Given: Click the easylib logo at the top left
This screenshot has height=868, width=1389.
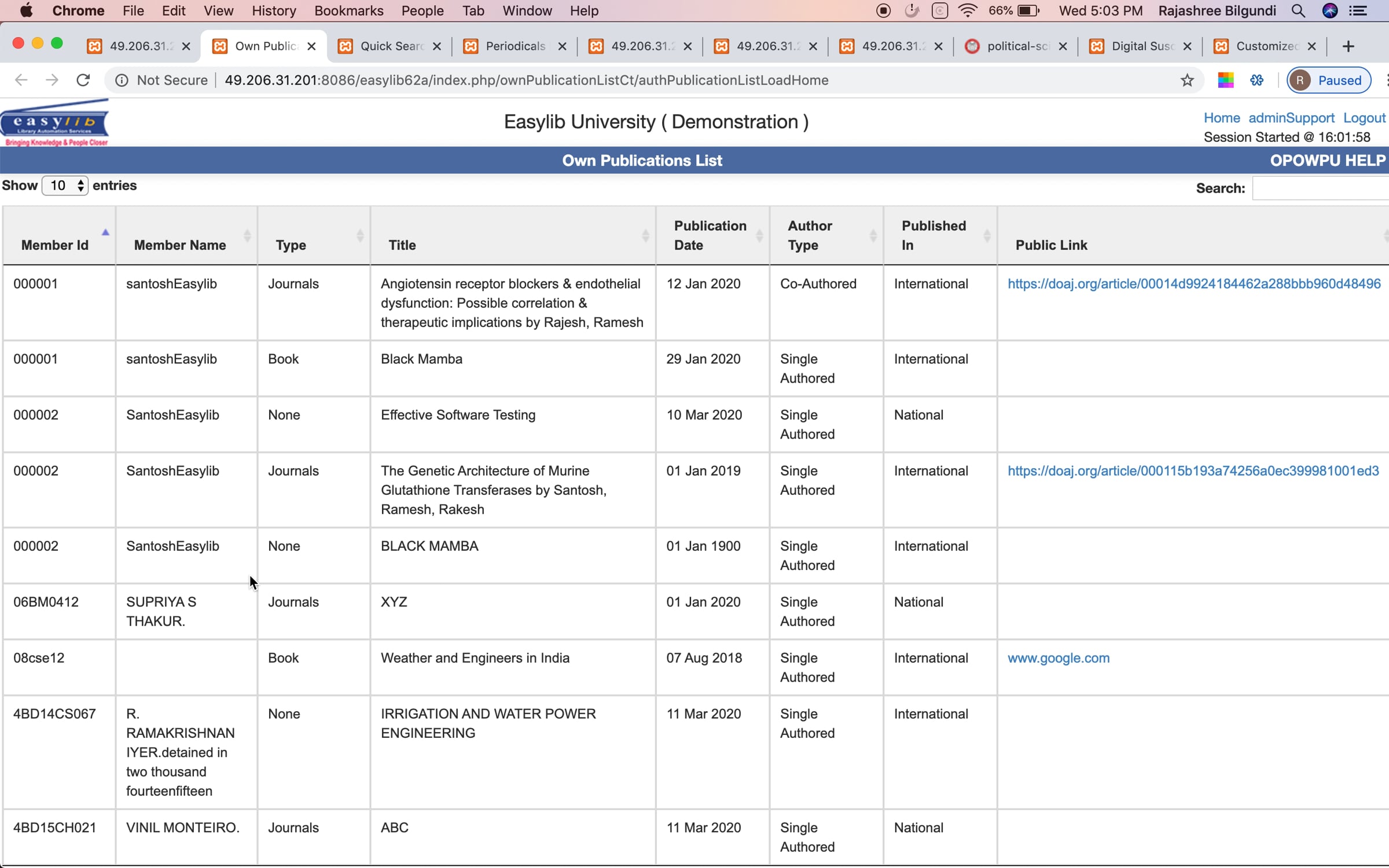Looking at the screenshot, I should pos(55,123).
